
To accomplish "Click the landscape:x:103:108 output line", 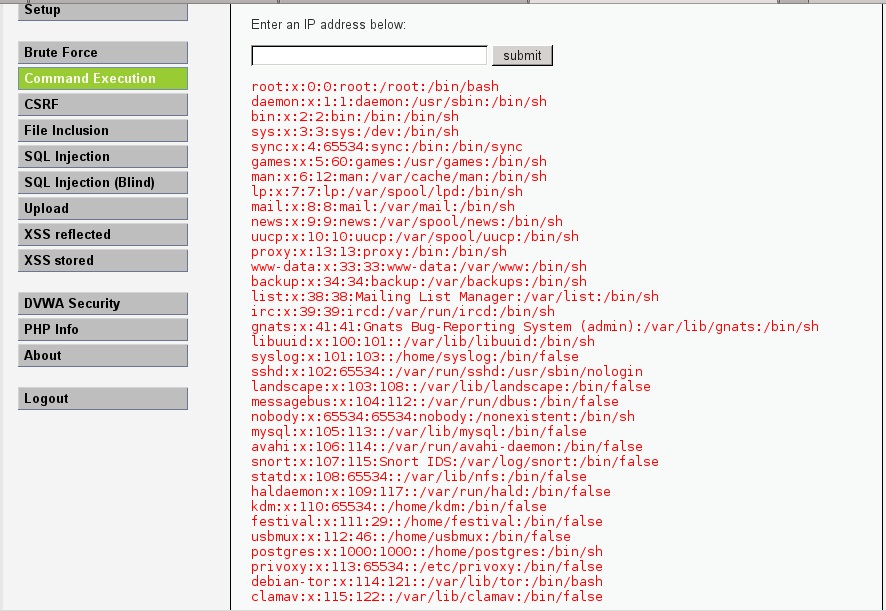I will click(451, 386).
